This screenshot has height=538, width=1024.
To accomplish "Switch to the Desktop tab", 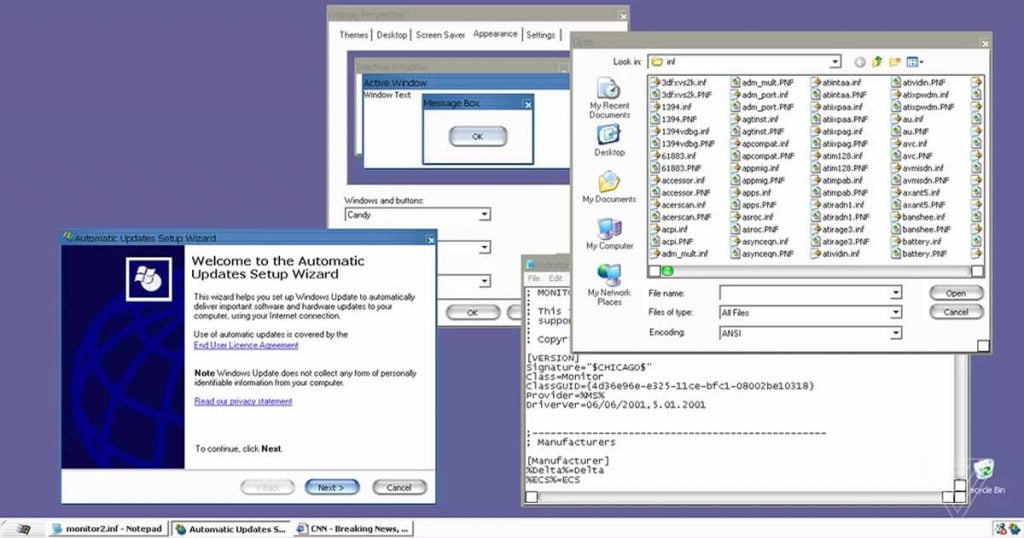I will [392, 35].
